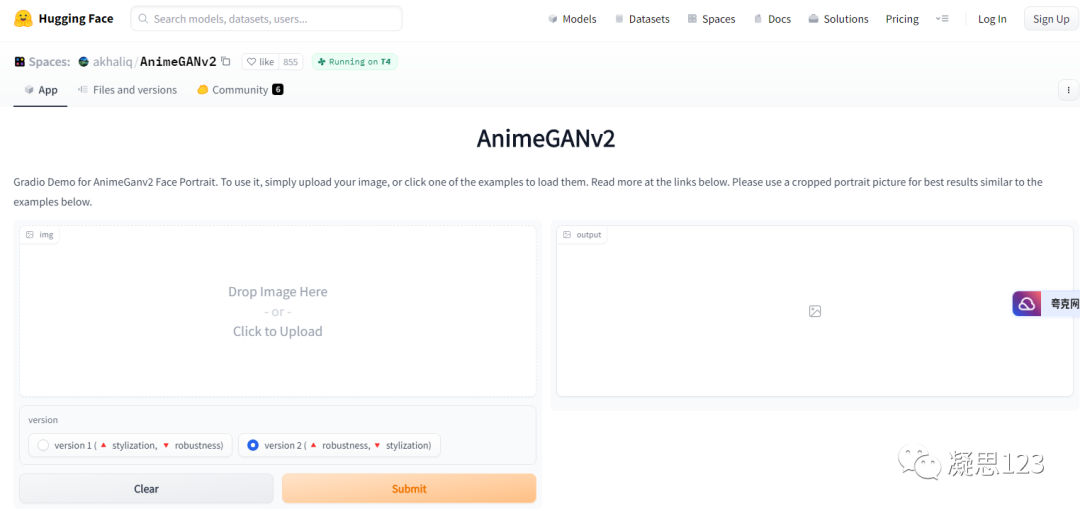Click the heart like icon

[251, 62]
